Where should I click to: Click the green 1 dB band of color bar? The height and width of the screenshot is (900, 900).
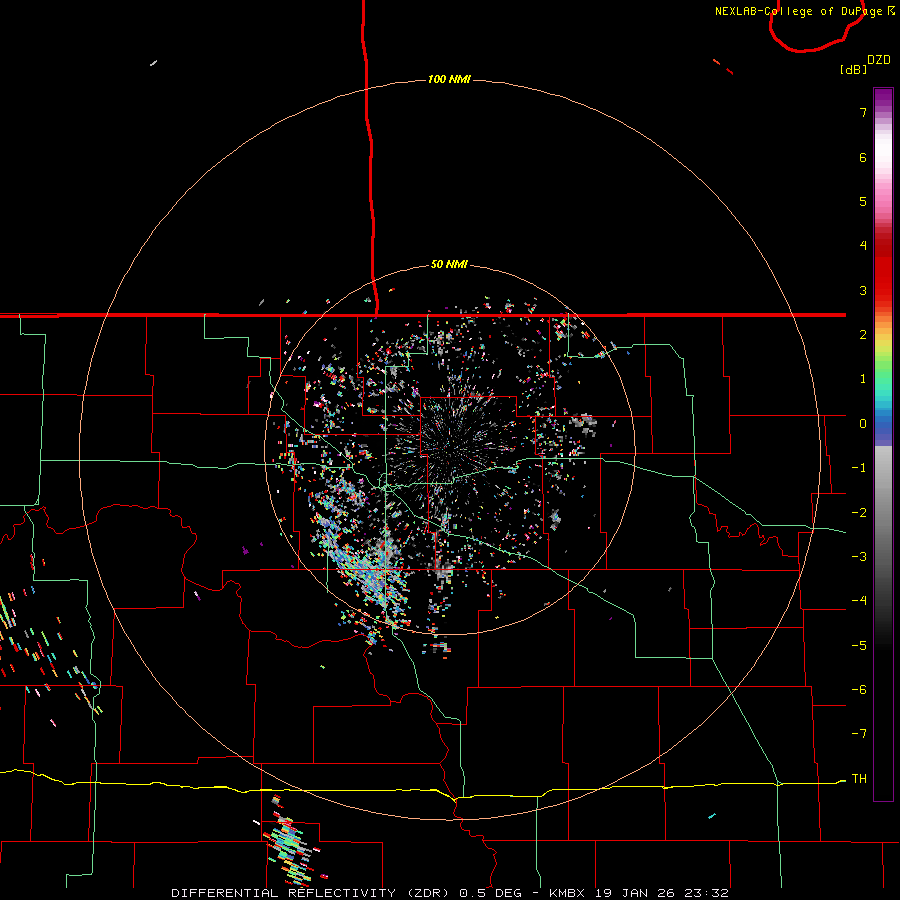883,379
